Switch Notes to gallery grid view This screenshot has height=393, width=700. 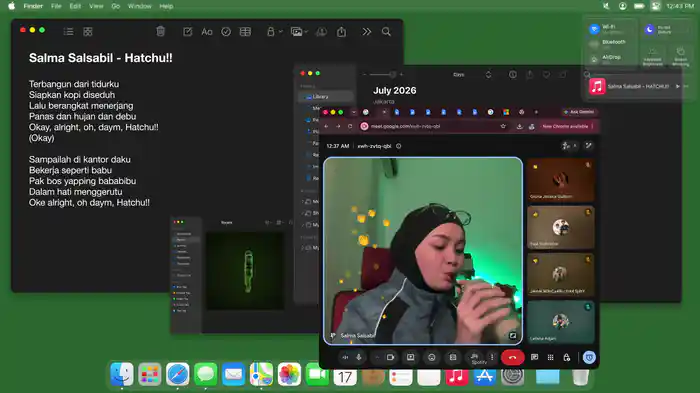[x=88, y=32]
